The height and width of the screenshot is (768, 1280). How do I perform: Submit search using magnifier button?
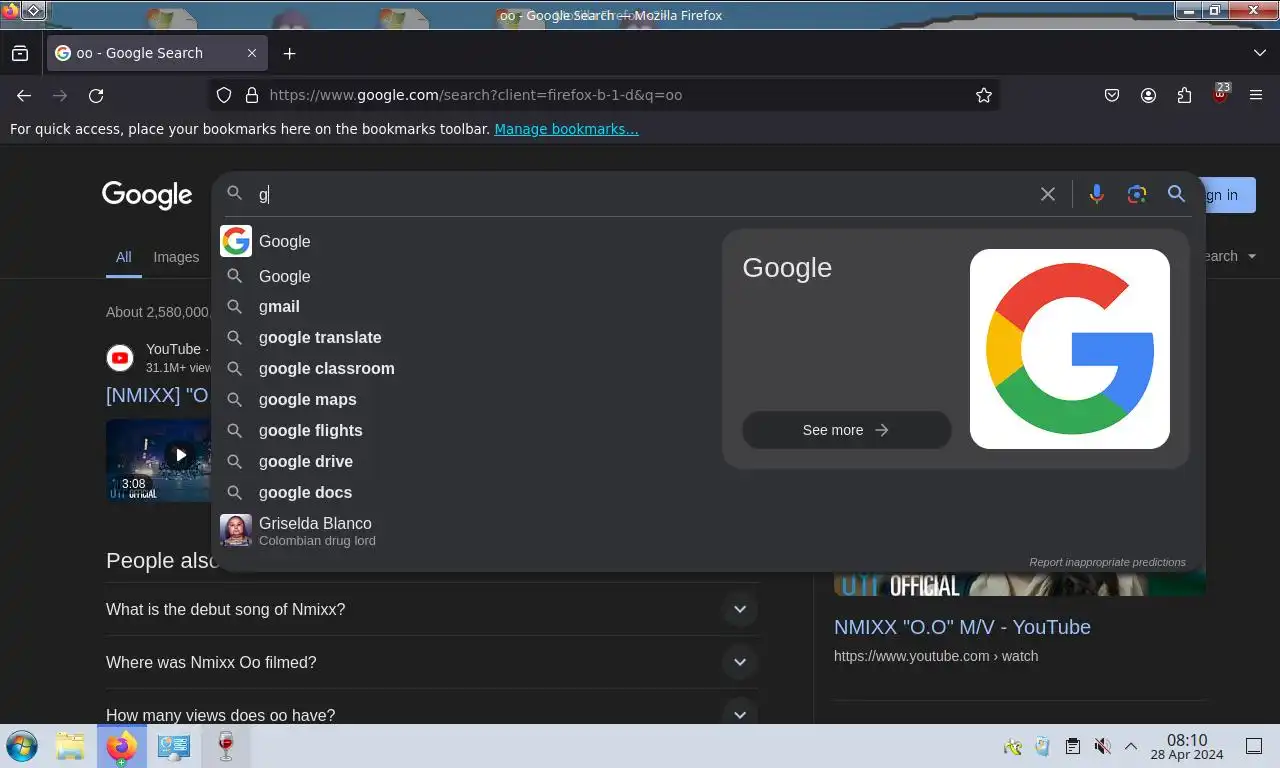point(1176,194)
